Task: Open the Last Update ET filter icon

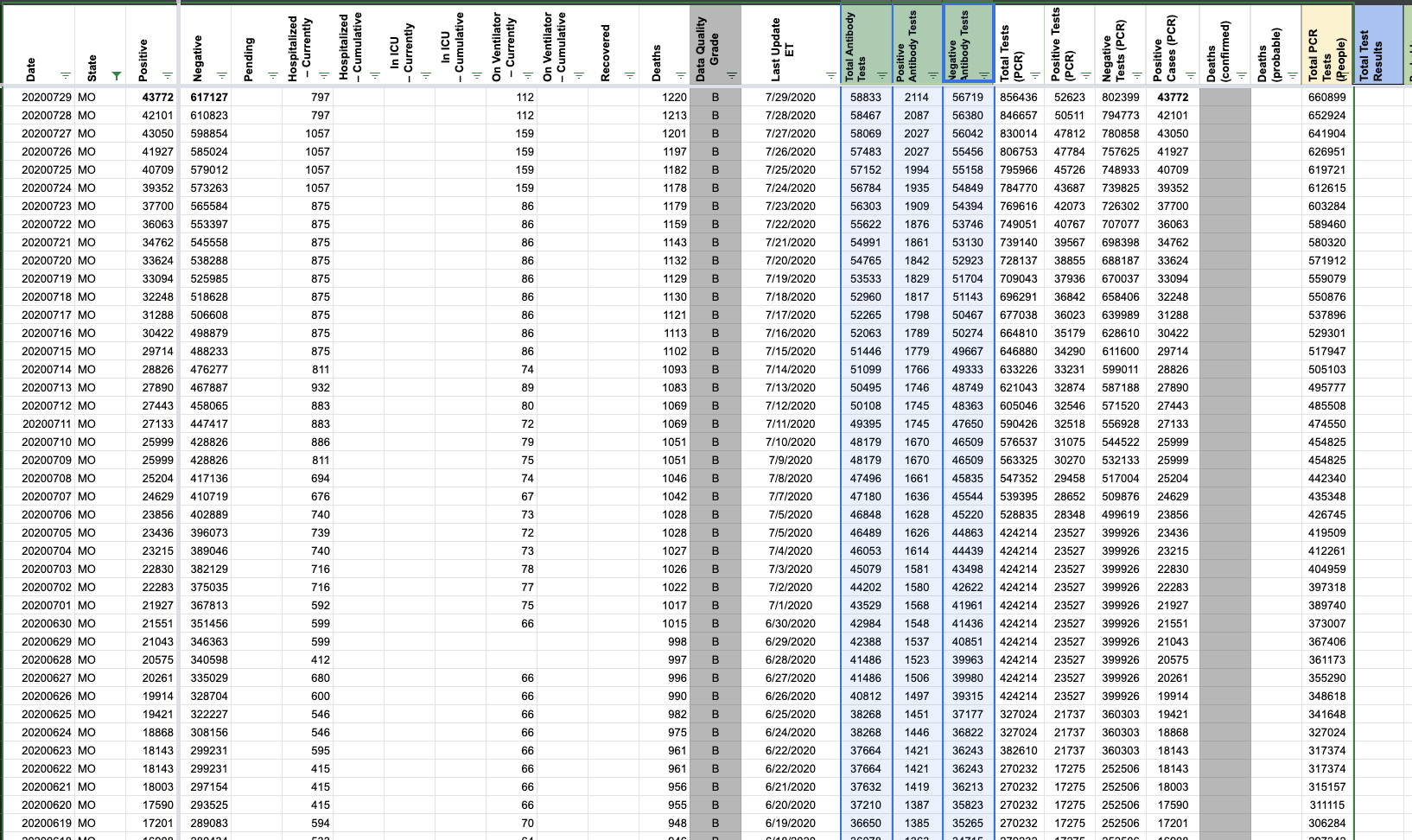Action: 830,76
